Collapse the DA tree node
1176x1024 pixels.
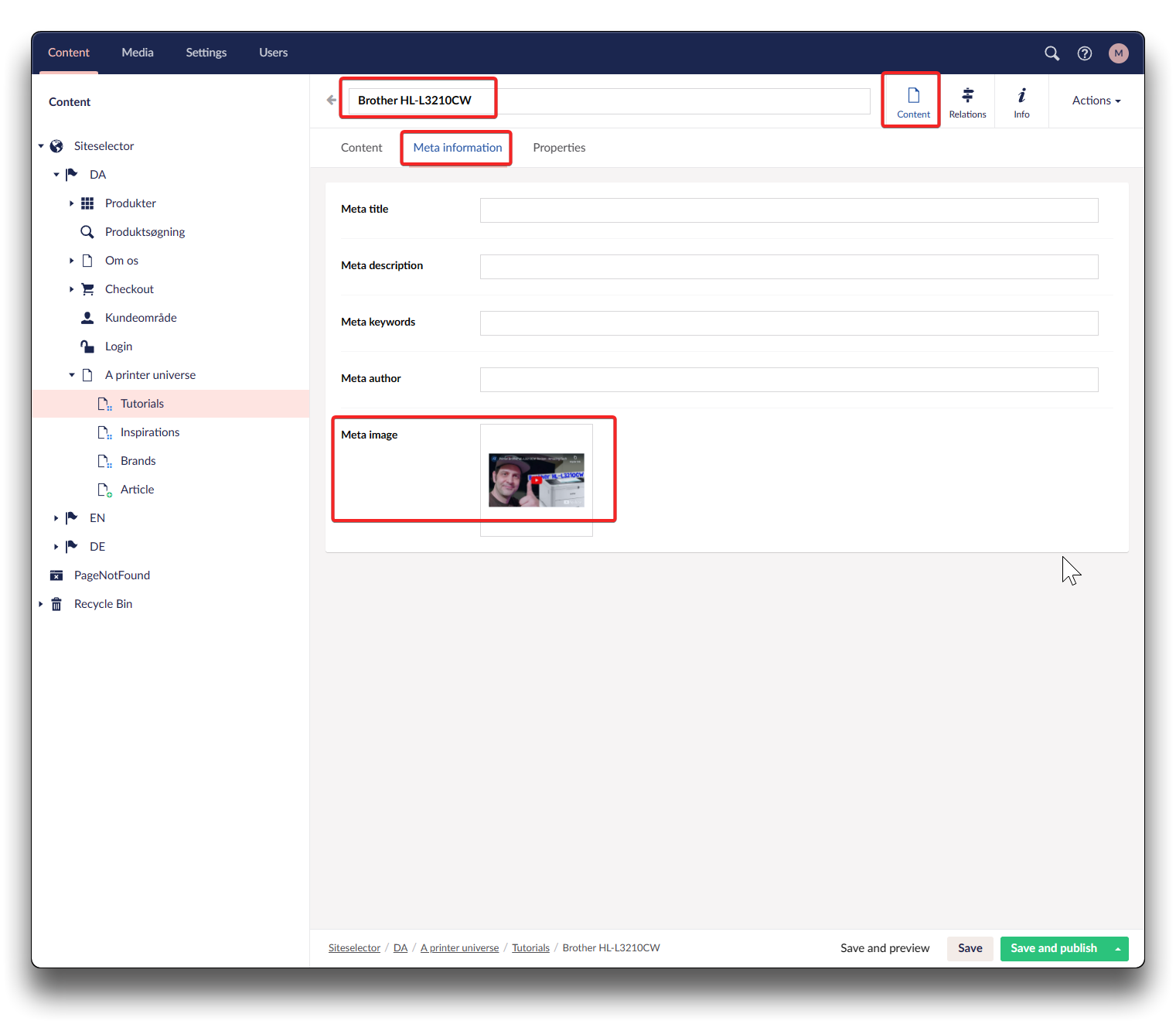pos(56,175)
